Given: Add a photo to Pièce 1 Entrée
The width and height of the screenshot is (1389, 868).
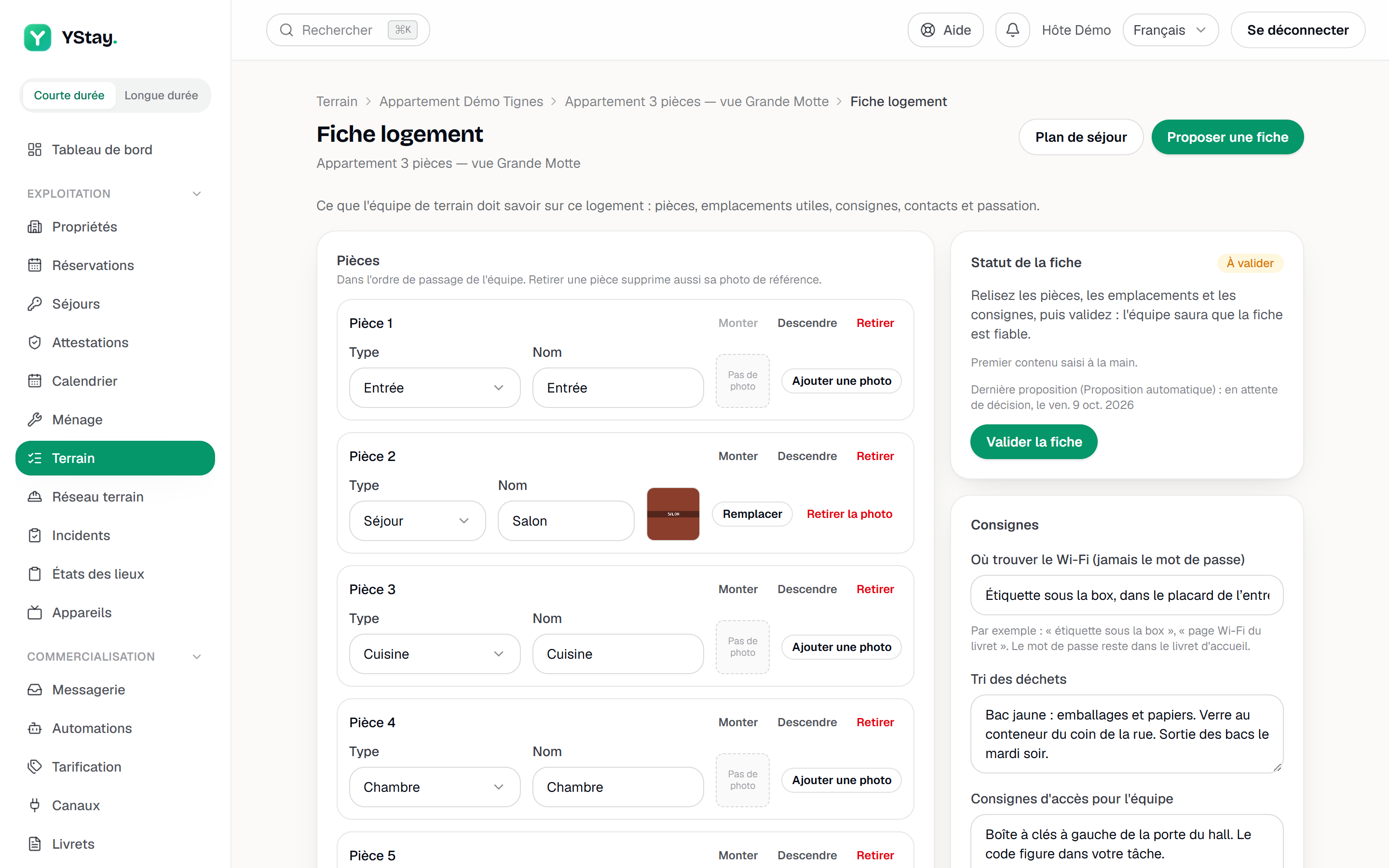Looking at the screenshot, I should 842,381.
